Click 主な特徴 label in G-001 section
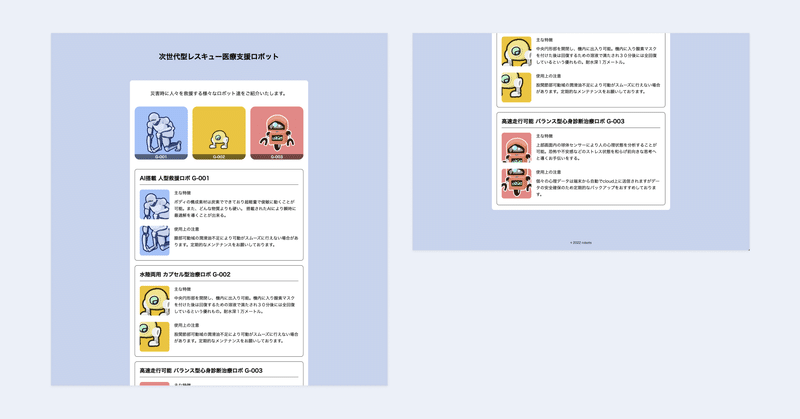 point(183,193)
